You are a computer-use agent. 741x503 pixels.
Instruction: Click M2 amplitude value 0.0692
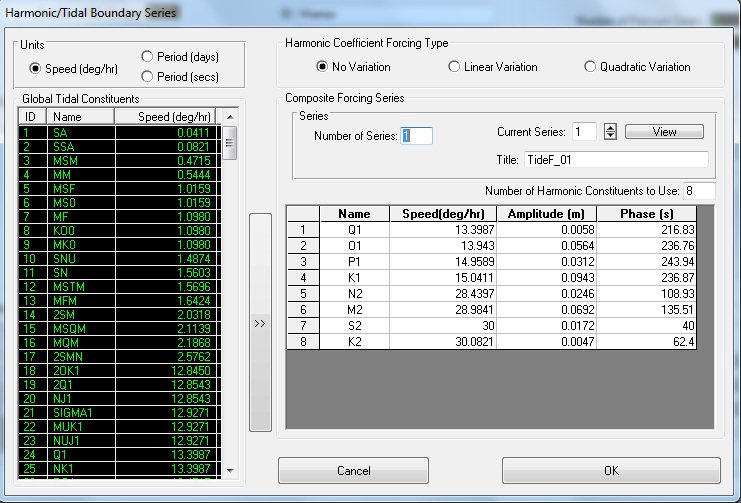coord(547,310)
